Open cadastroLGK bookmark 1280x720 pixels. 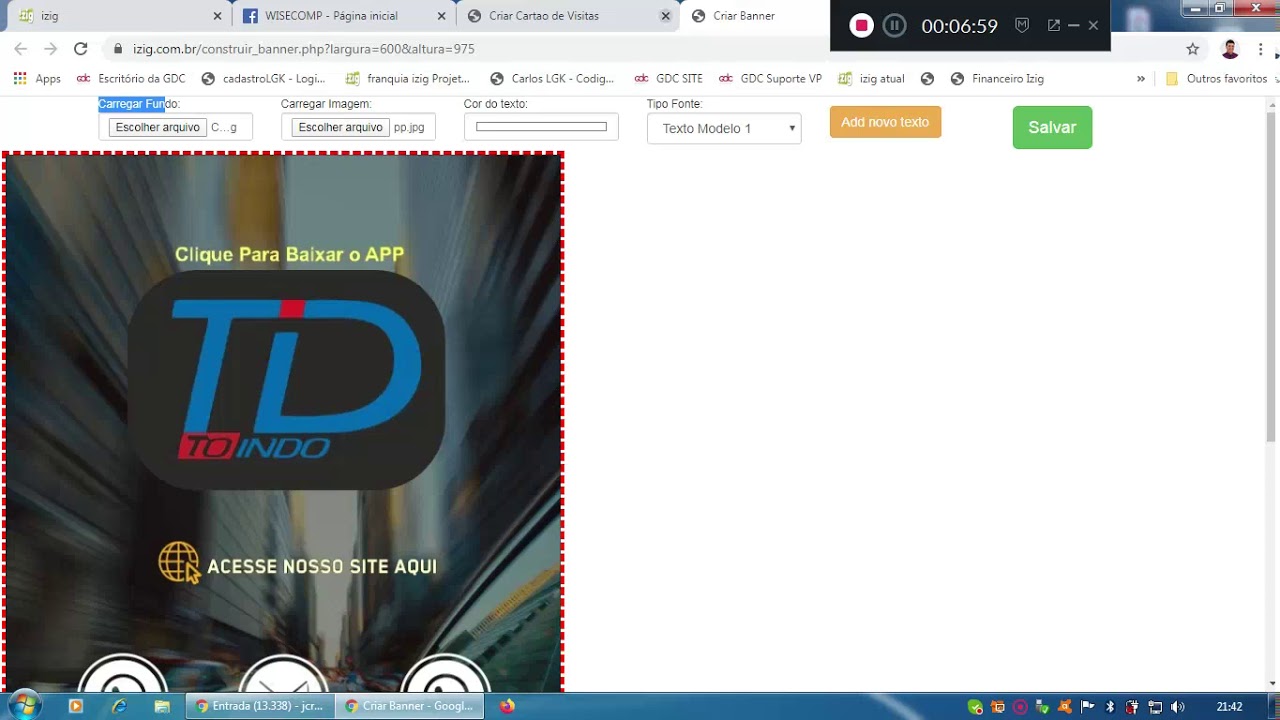click(x=263, y=78)
